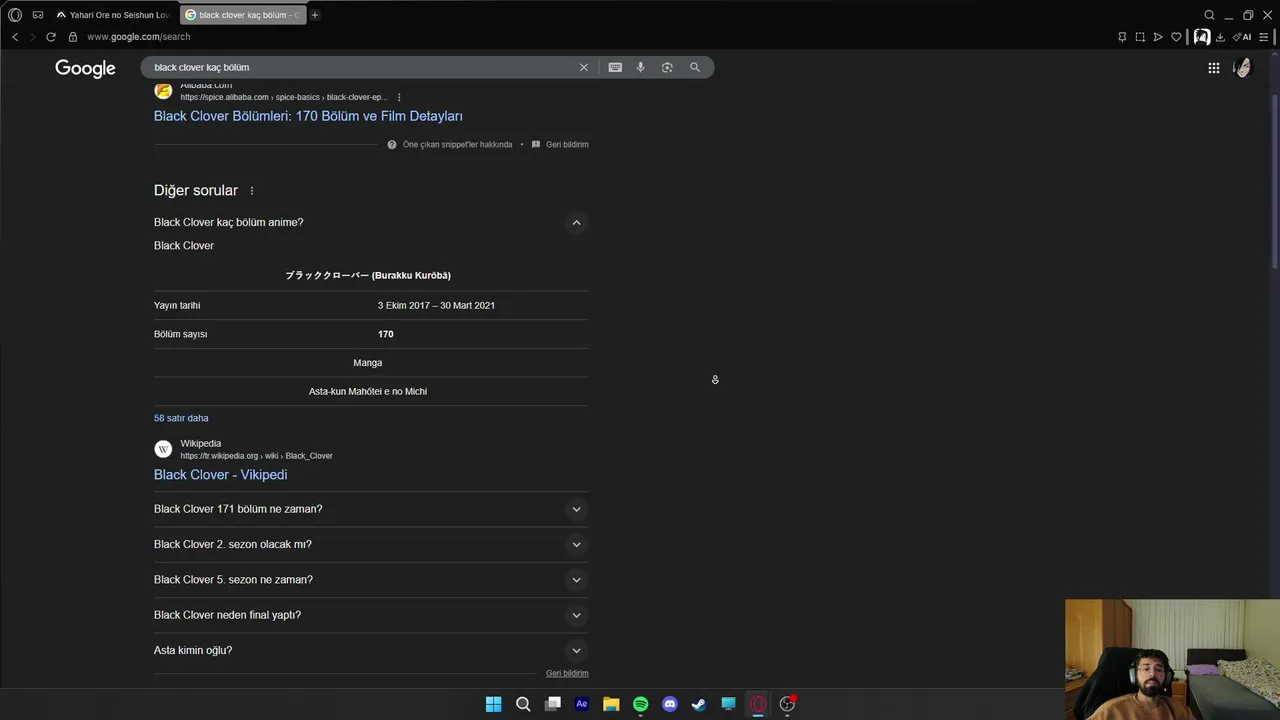Viewport: 1280px width, 720px height.
Task: Search by image with Lens icon
Action: [667, 67]
